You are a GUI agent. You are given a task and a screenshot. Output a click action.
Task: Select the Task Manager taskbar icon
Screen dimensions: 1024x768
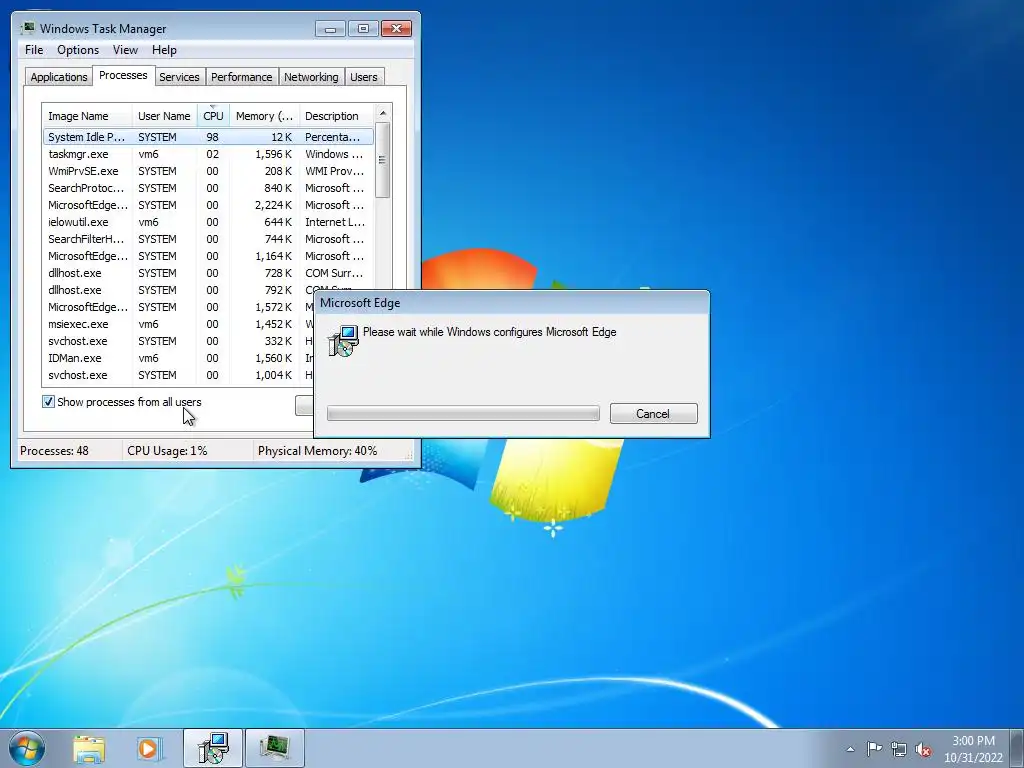[x=275, y=748]
